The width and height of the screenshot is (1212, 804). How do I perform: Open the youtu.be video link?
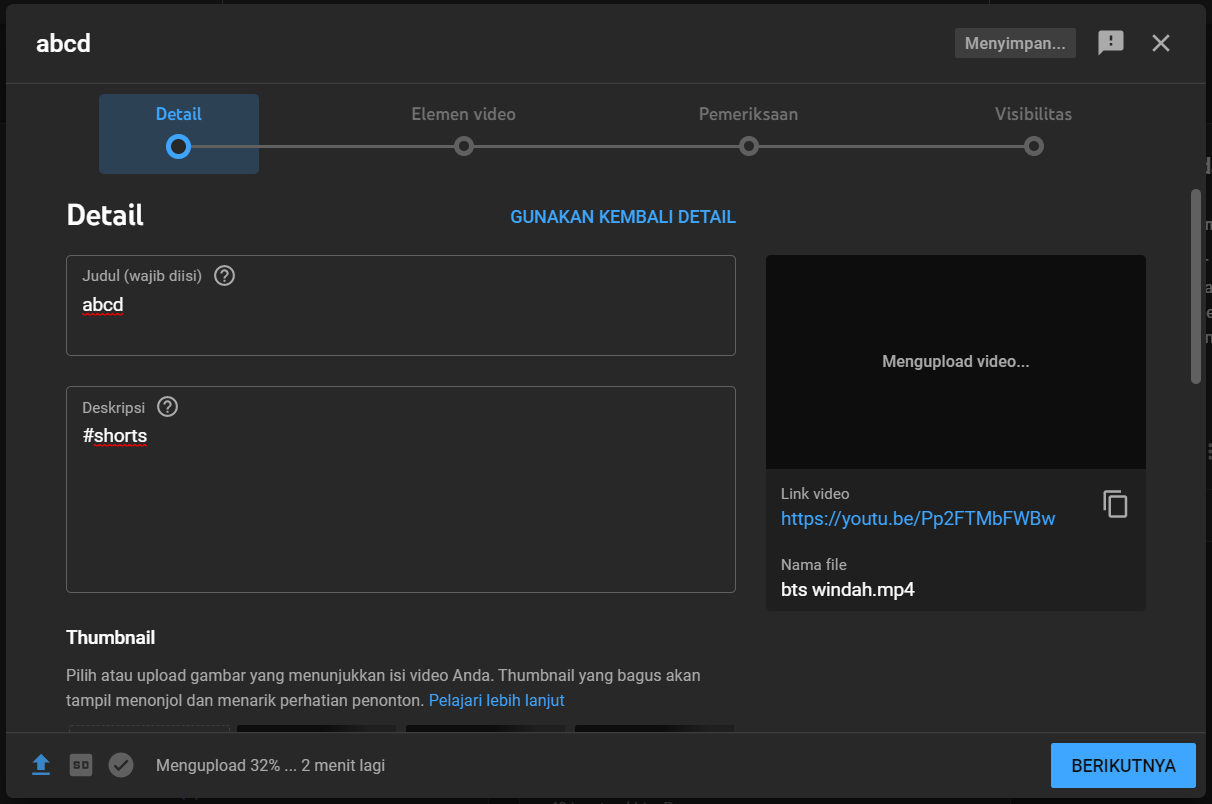tap(917, 518)
